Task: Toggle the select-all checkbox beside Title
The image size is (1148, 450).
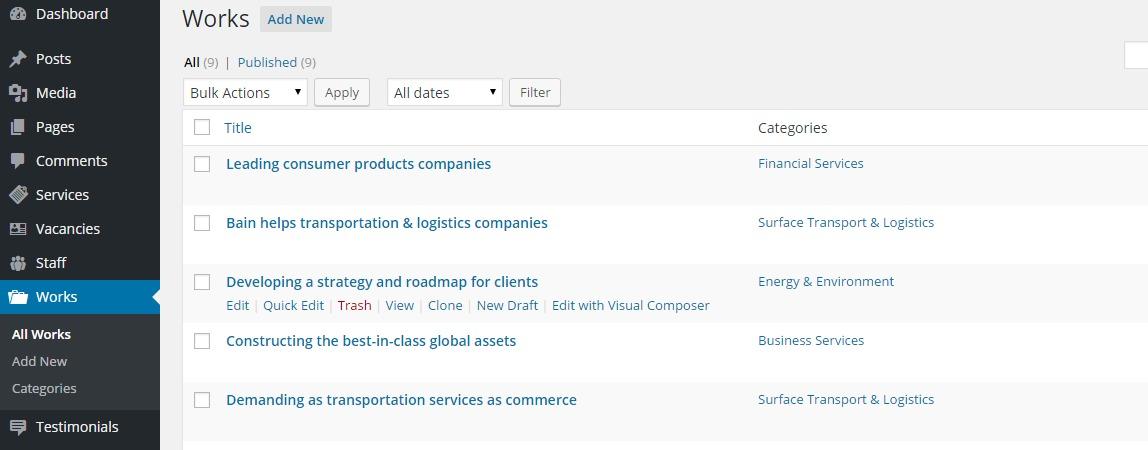Action: [202, 127]
